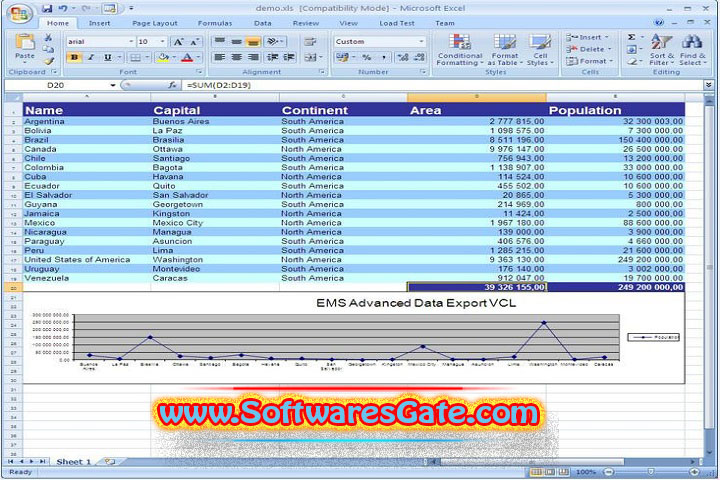Increase the indent level
The height and width of the screenshot is (480, 720).
pyautogui.click(x=289, y=57)
